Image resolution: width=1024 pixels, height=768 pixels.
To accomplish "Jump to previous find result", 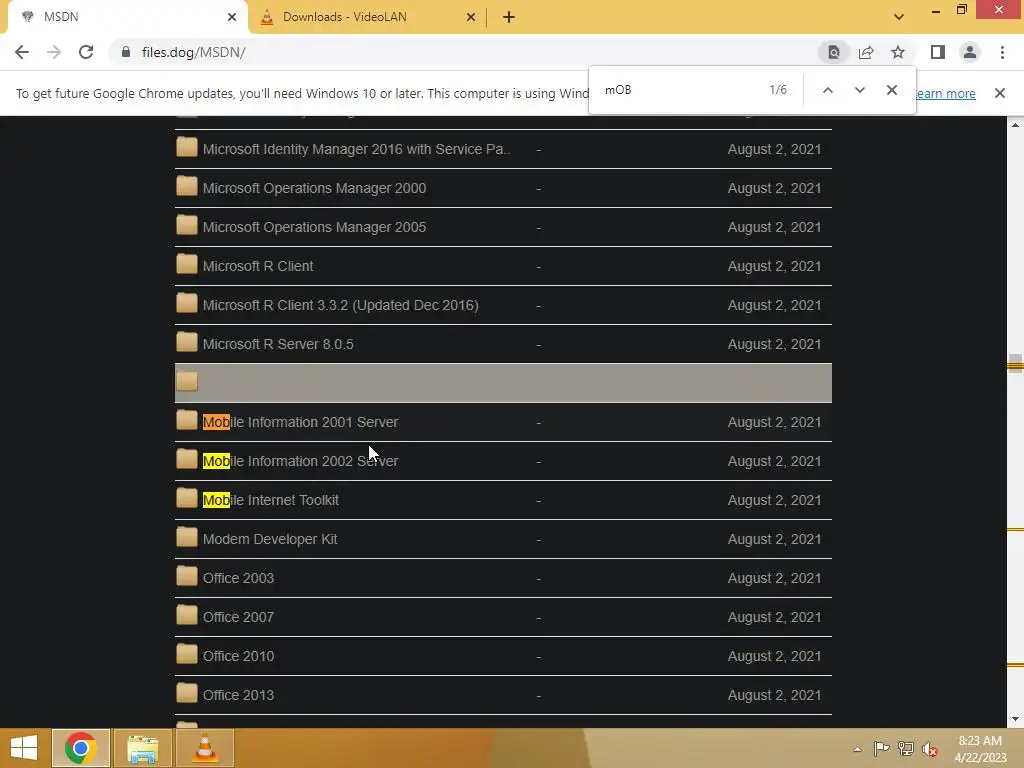I will tap(827, 90).
